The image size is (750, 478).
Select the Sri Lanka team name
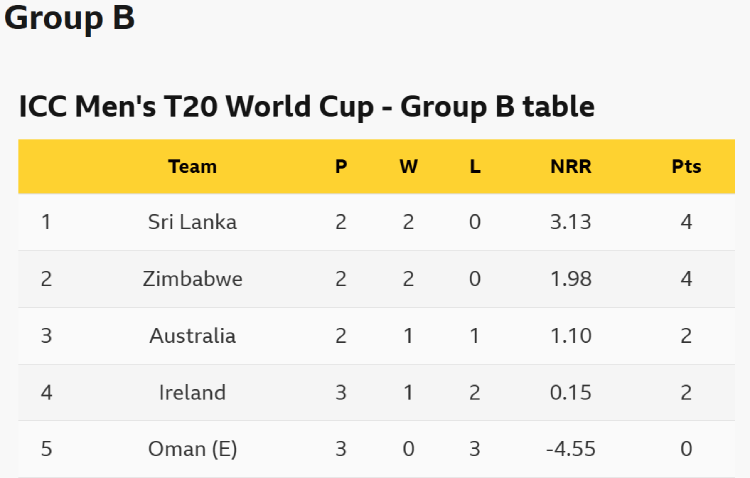(192, 222)
